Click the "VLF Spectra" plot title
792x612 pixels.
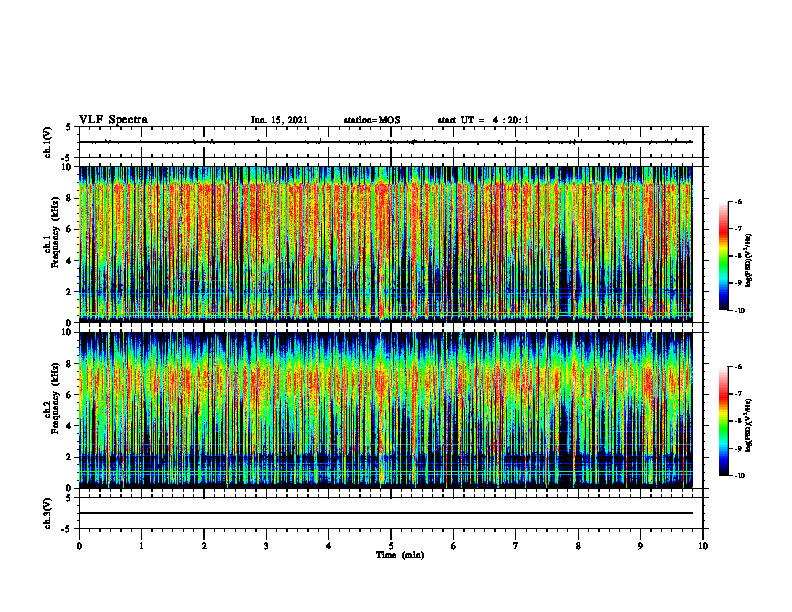coord(113,120)
